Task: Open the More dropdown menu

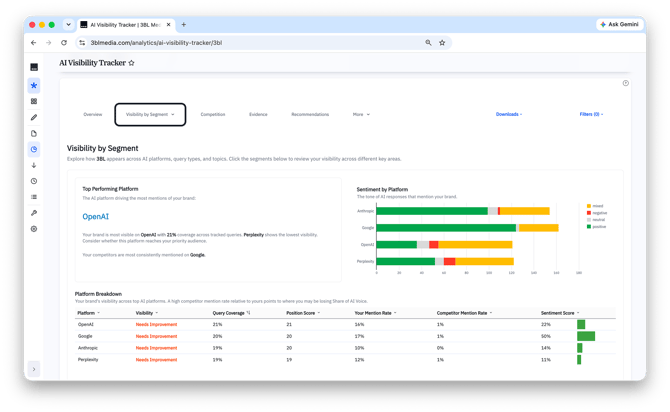Action: (361, 115)
